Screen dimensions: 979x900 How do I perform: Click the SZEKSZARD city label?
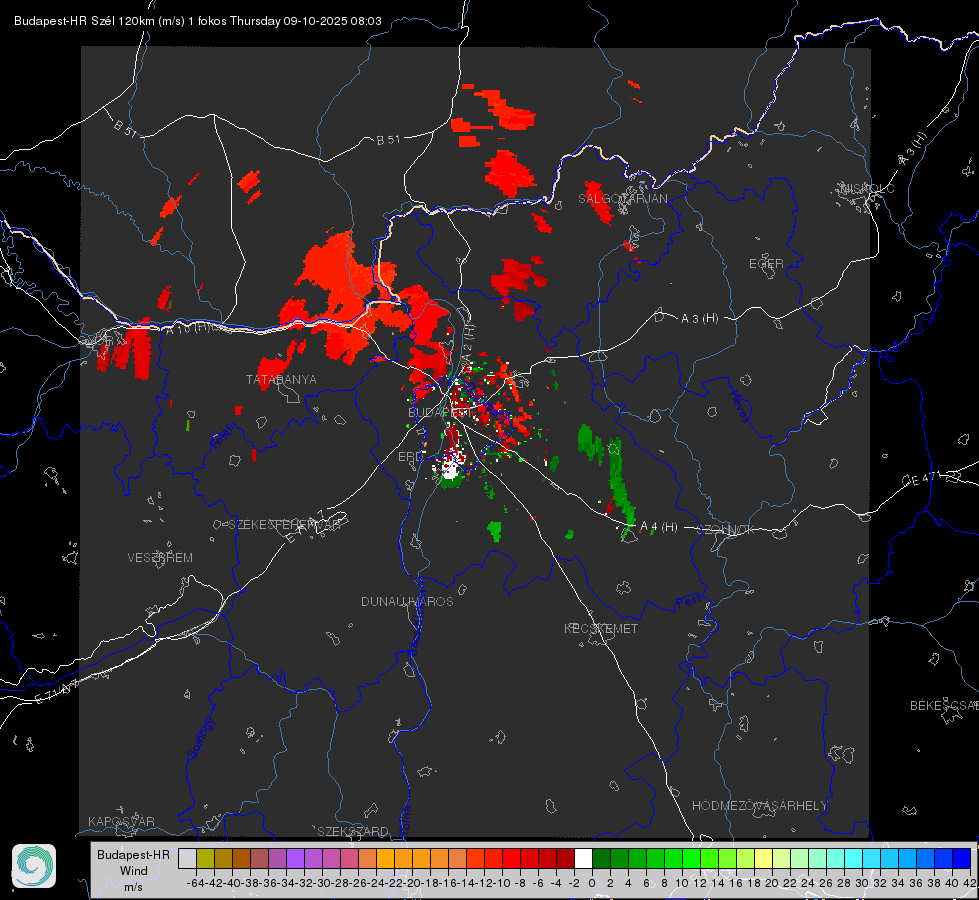point(353,831)
